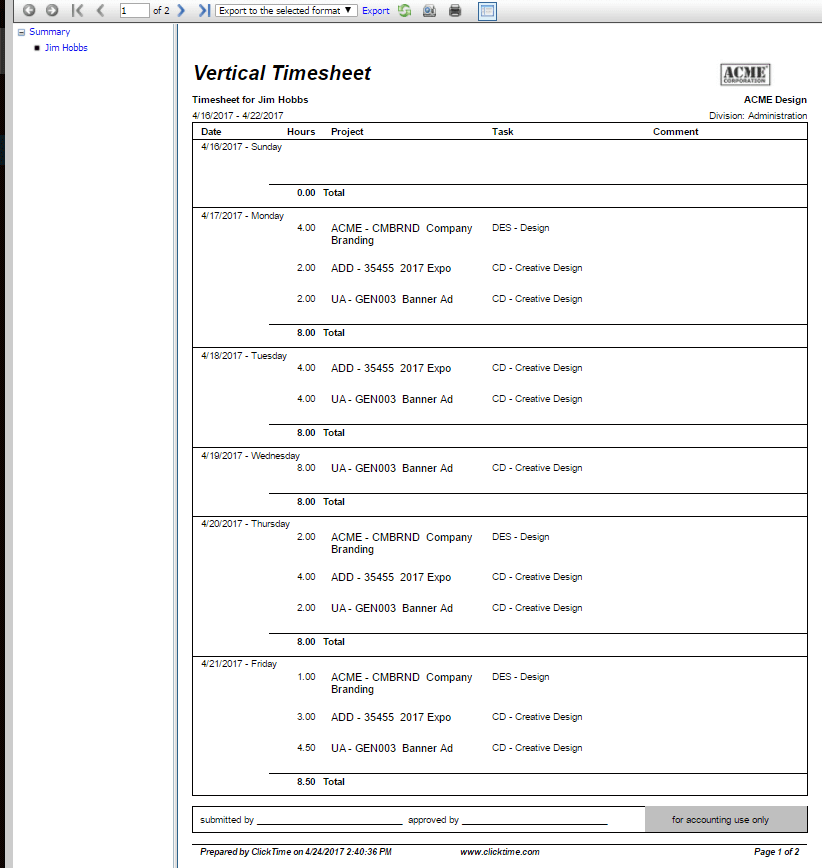Click the search/find icon on toolbar

click(x=428, y=11)
